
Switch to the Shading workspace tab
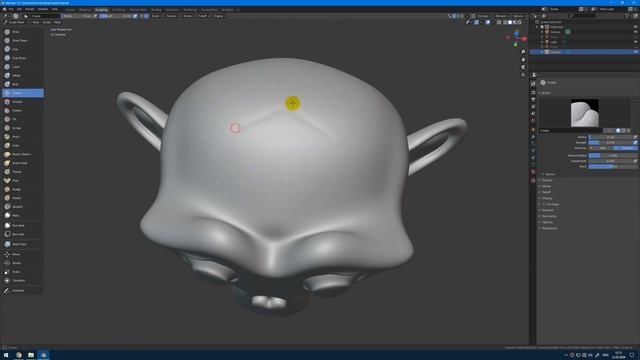(x=156, y=9)
